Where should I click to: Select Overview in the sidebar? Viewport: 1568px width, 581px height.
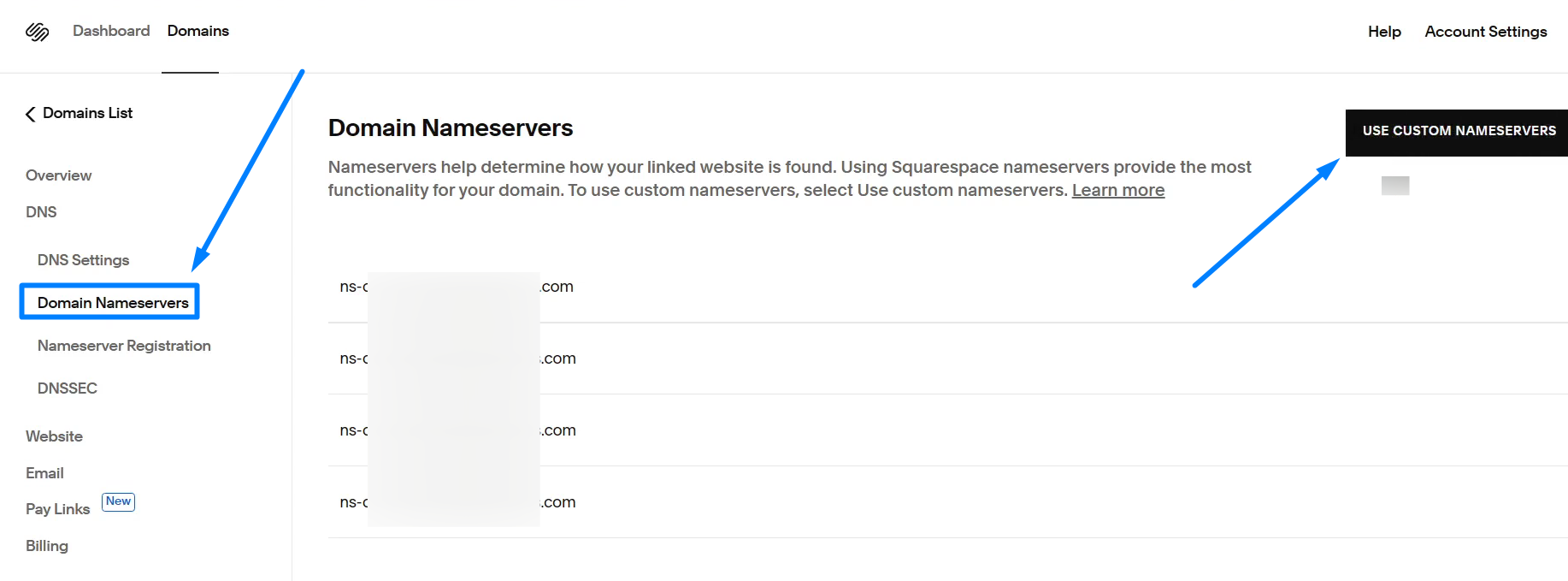point(58,175)
